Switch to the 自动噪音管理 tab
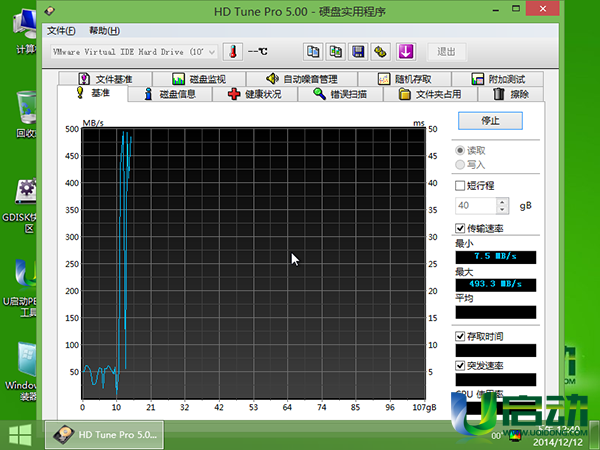Screen dimensions: 600x450 tap(302, 79)
